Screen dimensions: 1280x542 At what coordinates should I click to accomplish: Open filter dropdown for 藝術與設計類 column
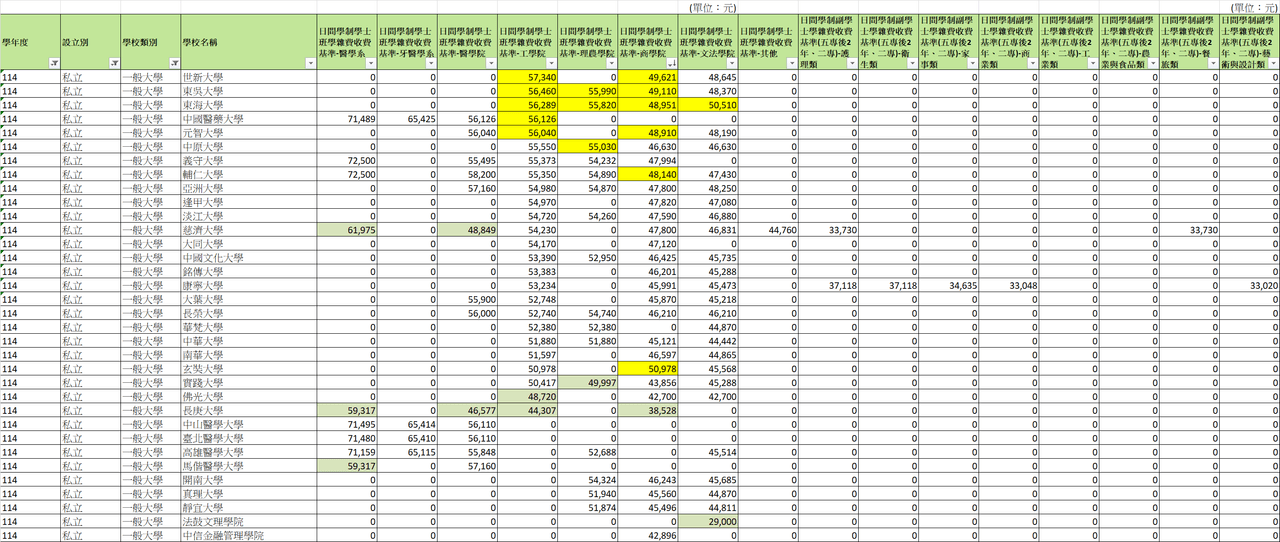pos(1272,63)
